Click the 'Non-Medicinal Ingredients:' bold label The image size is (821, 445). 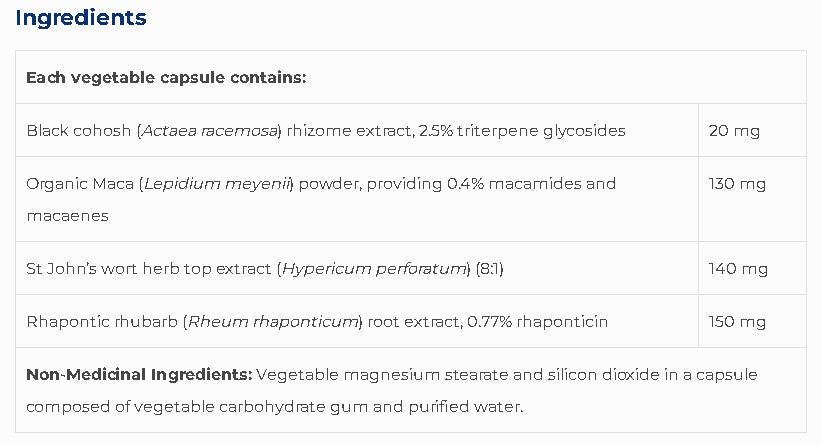pos(139,375)
